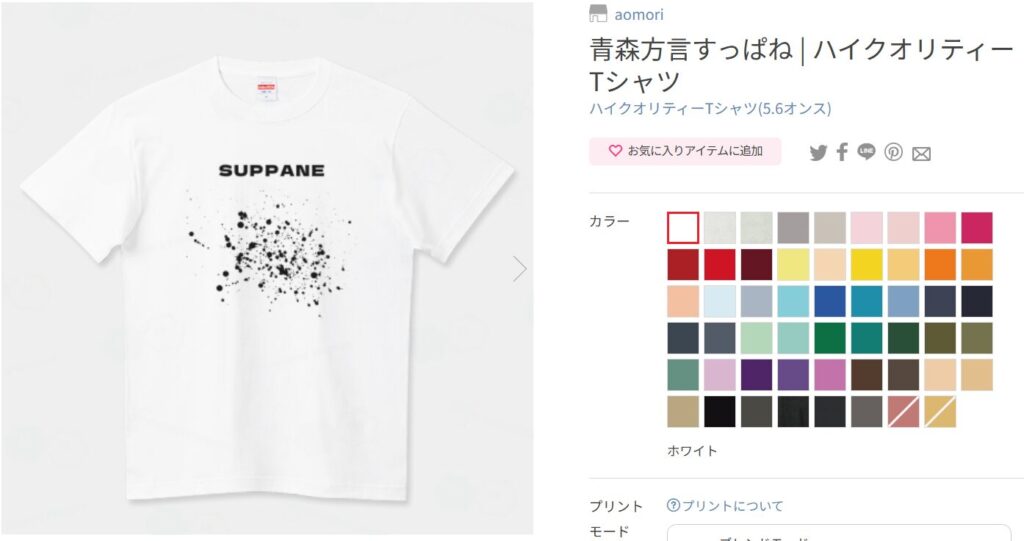This screenshot has width=1024, height=541.
Task: Open the print mode dropdown box
Action: coord(839,533)
